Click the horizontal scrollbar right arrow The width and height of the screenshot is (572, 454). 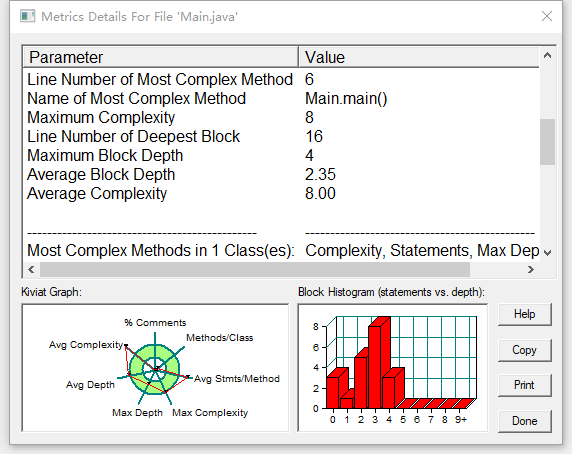pyautogui.click(x=531, y=269)
